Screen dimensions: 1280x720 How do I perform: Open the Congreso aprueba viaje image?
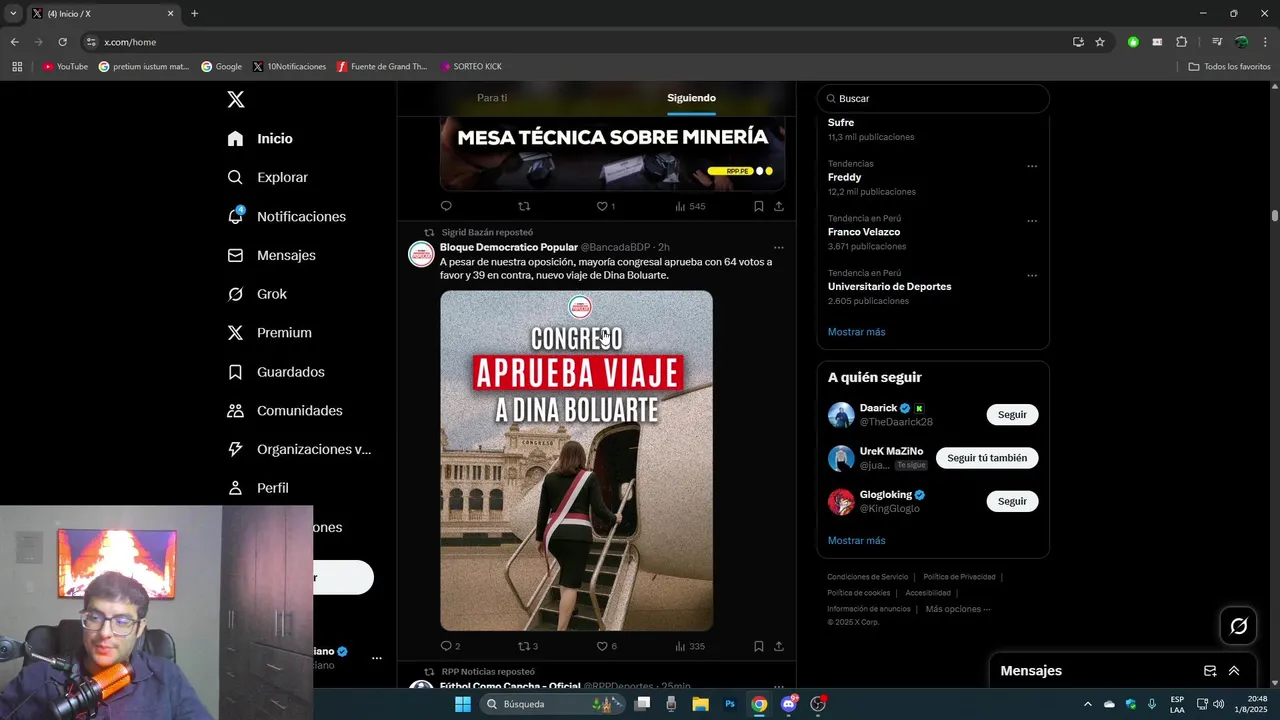(x=576, y=461)
